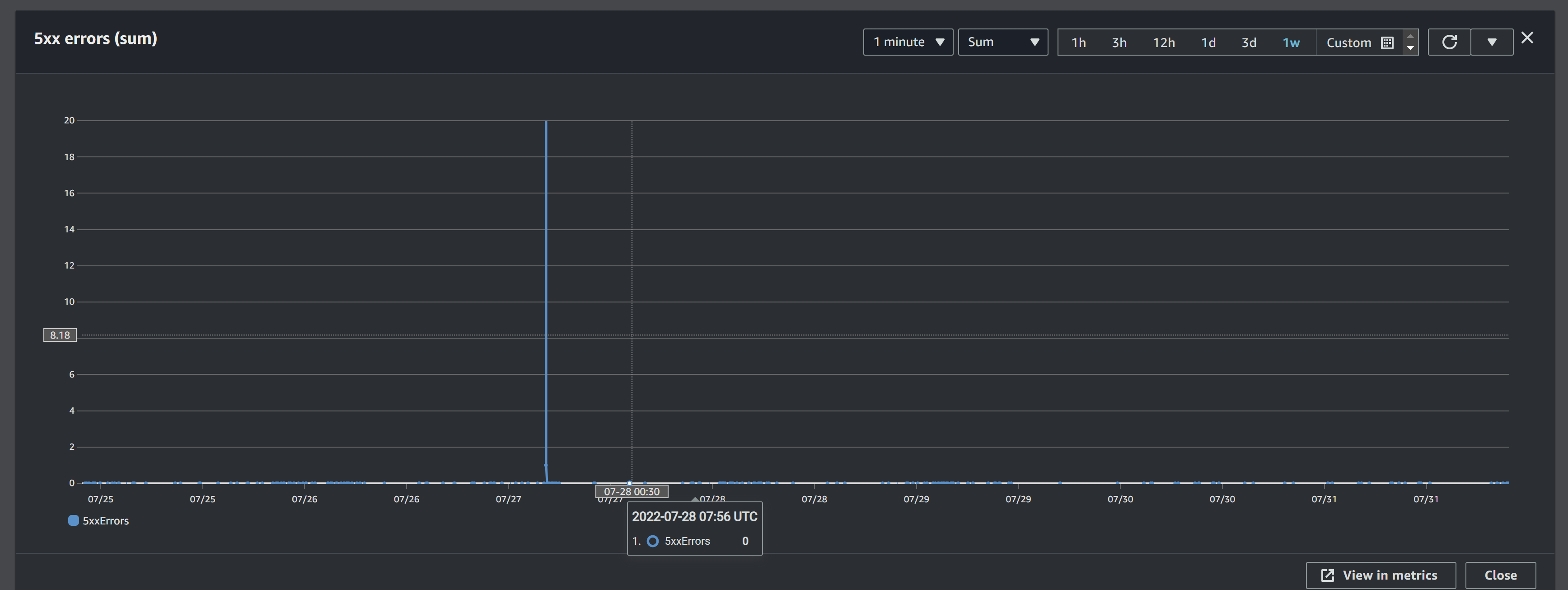Viewport: 1568px width, 590px height.
Task: Click the 5xxErrors legend label
Action: pos(106,520)
